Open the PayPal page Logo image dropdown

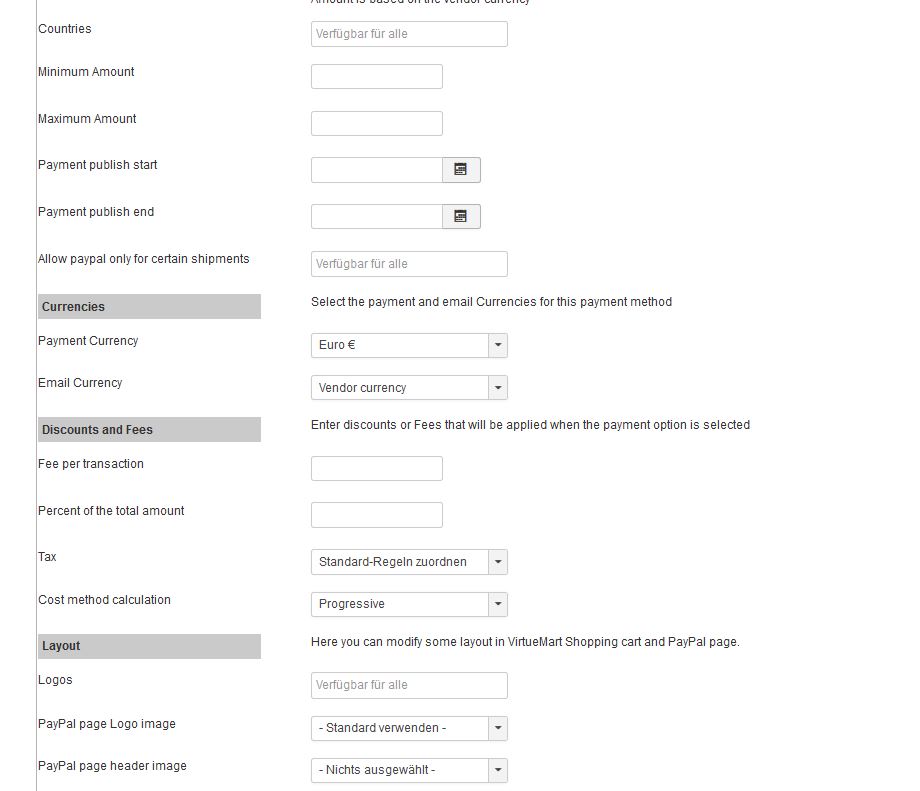[409, 728]
